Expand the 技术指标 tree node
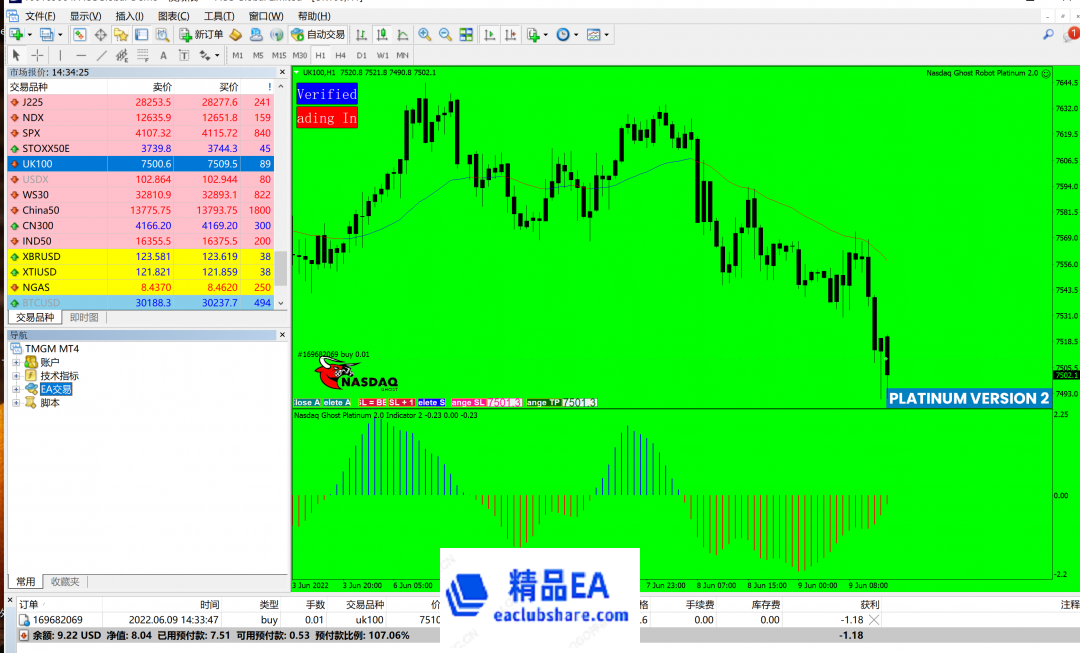This screenshot has height=653, width=1080. tap(16, 375)
